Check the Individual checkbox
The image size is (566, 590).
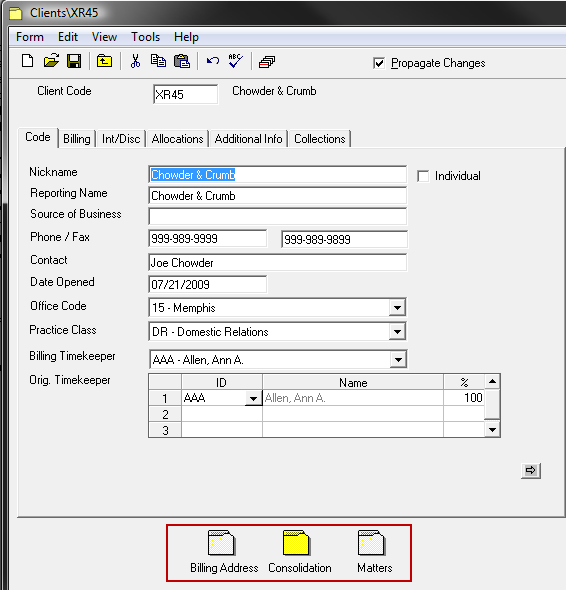point(423,176)
